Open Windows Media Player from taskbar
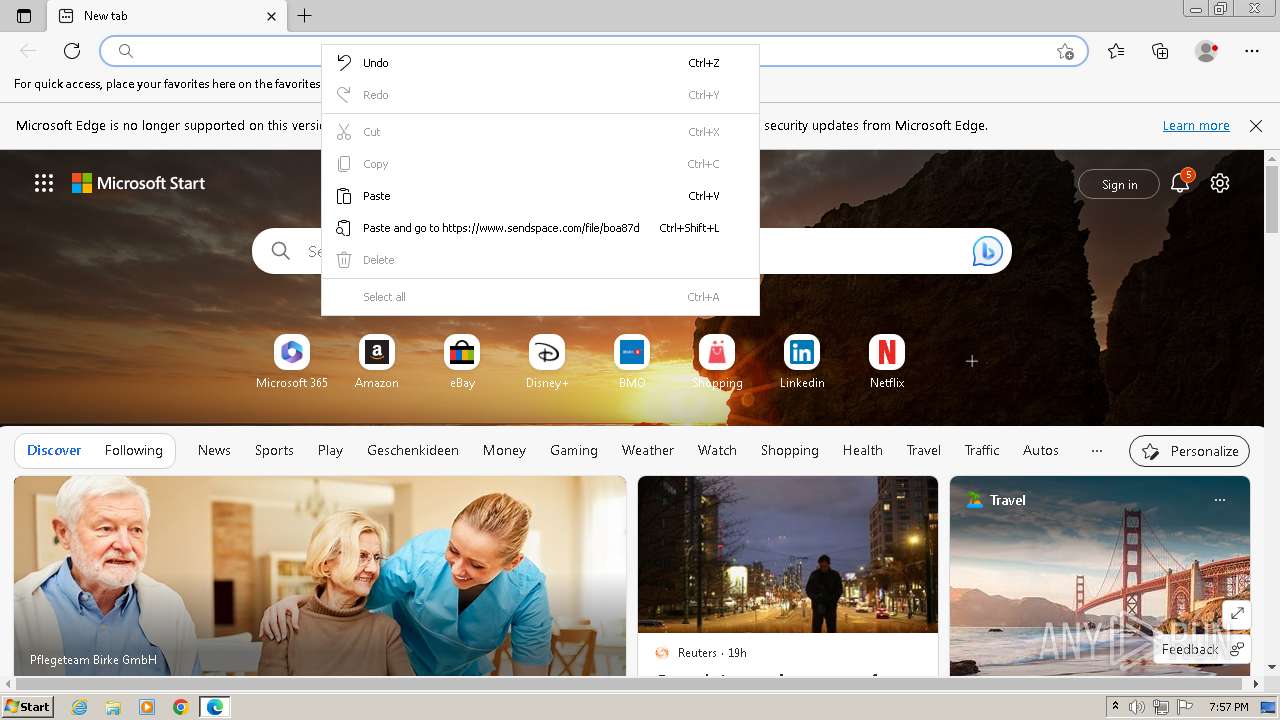This screenshot has width=1280, height=720. coord(147,707)
